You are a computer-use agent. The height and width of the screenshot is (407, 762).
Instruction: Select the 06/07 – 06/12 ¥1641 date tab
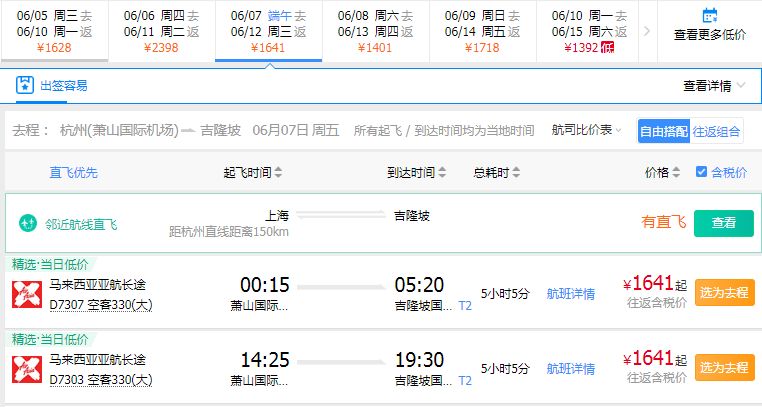[x=268, y=31]
